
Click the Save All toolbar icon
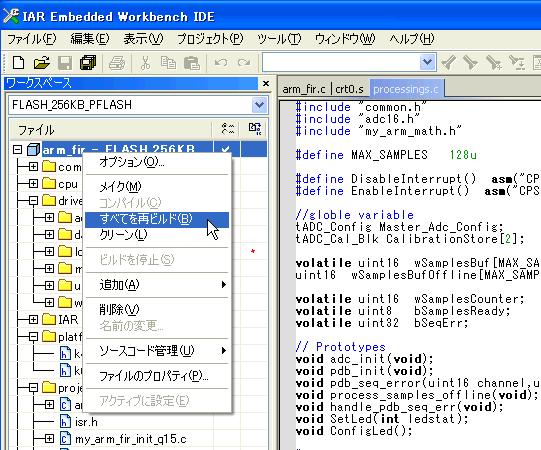coord(88,63)
